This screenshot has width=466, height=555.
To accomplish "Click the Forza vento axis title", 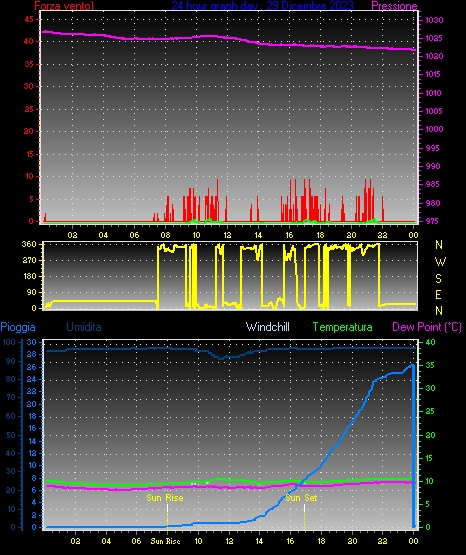I will pyautogui.click(x=64, y=6).
